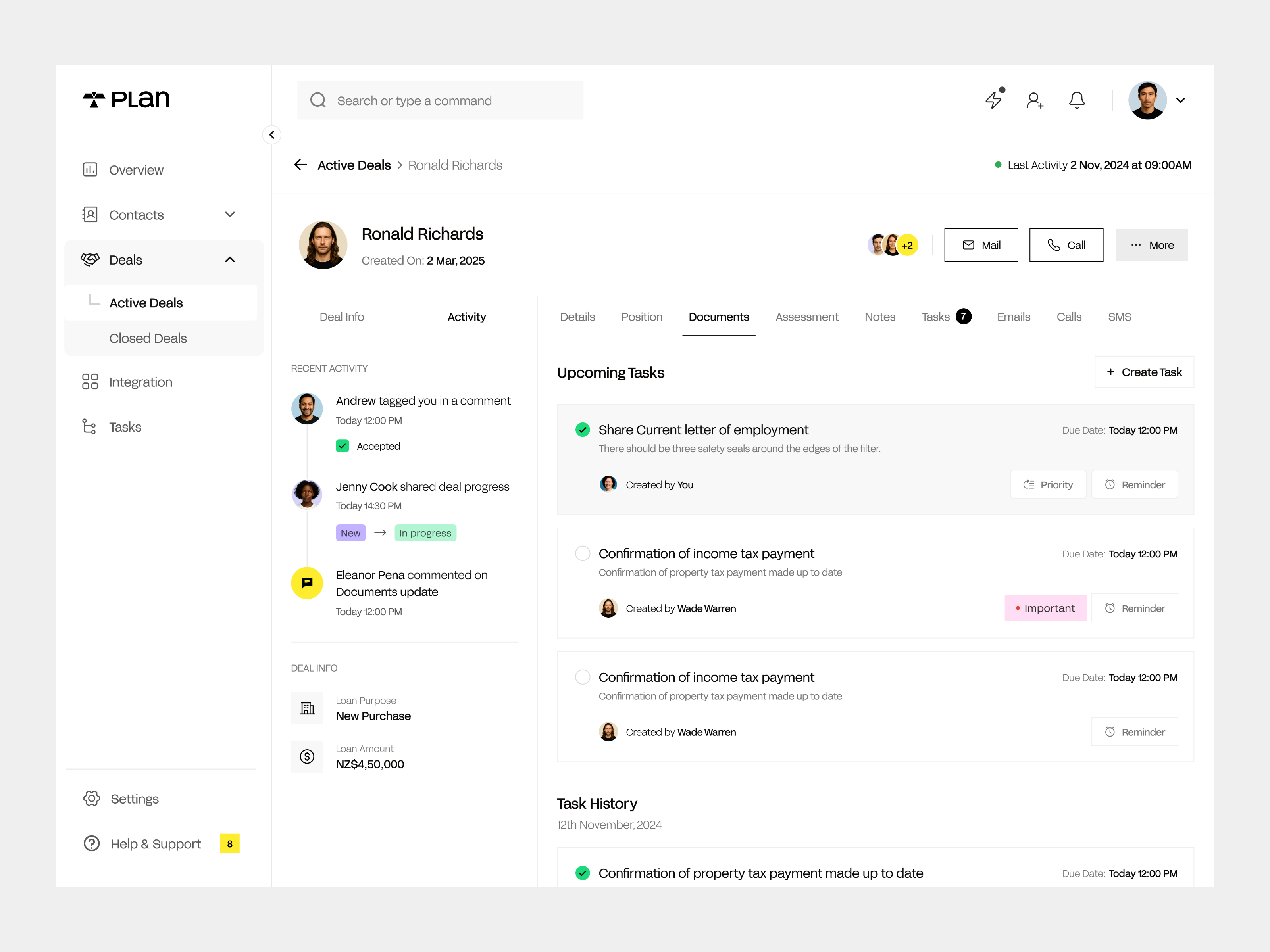Screen dimensions: 1270x952
Task: Open Priority options for the employment letter task
Action: 1049,484
